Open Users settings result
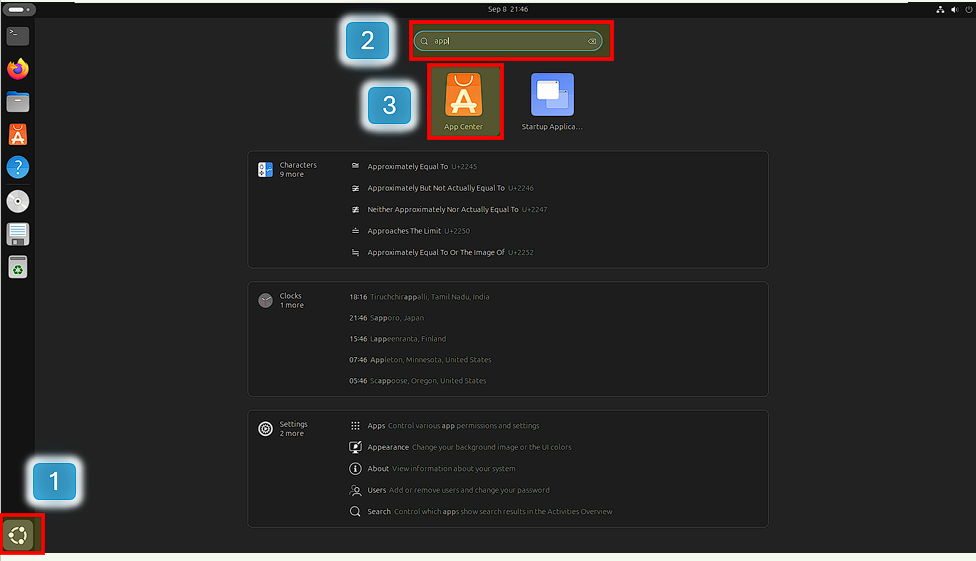The image size is (976, 561). point(458,490)
